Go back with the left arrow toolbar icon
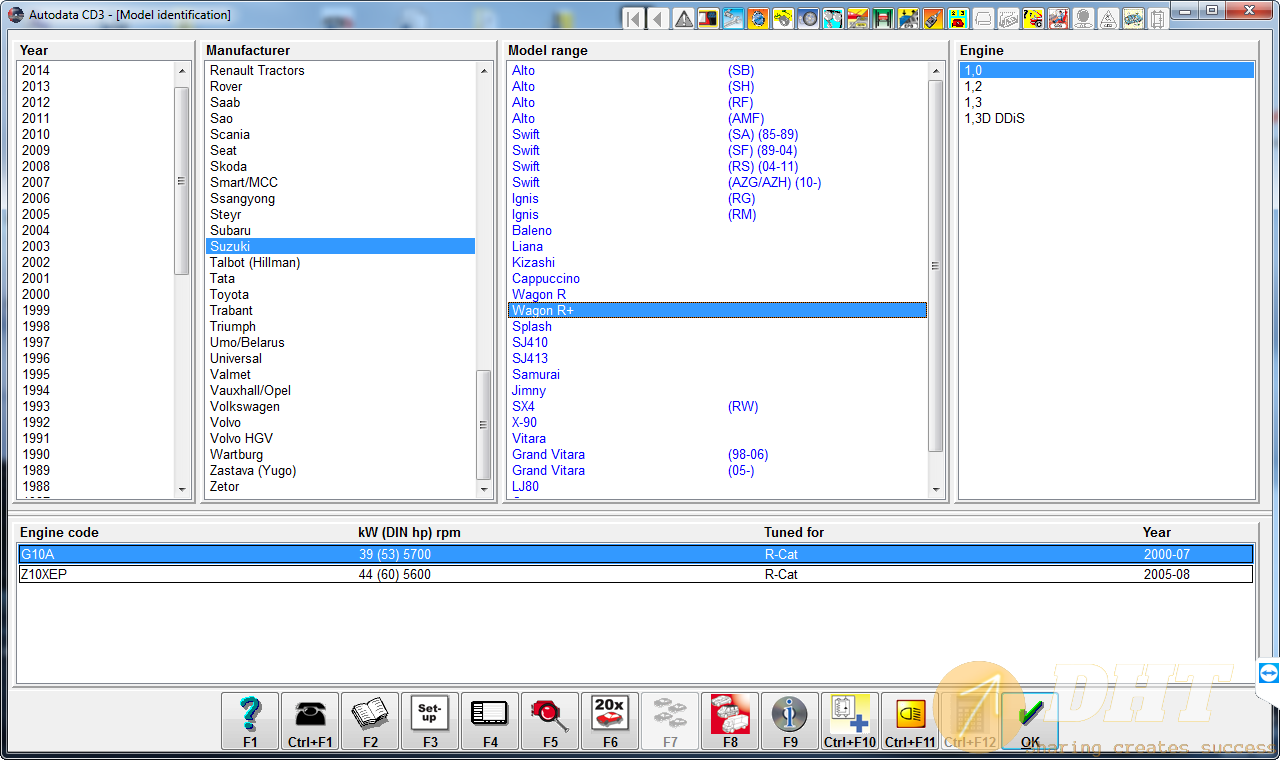The image size is (1280, 760). [x=658, y=18]
